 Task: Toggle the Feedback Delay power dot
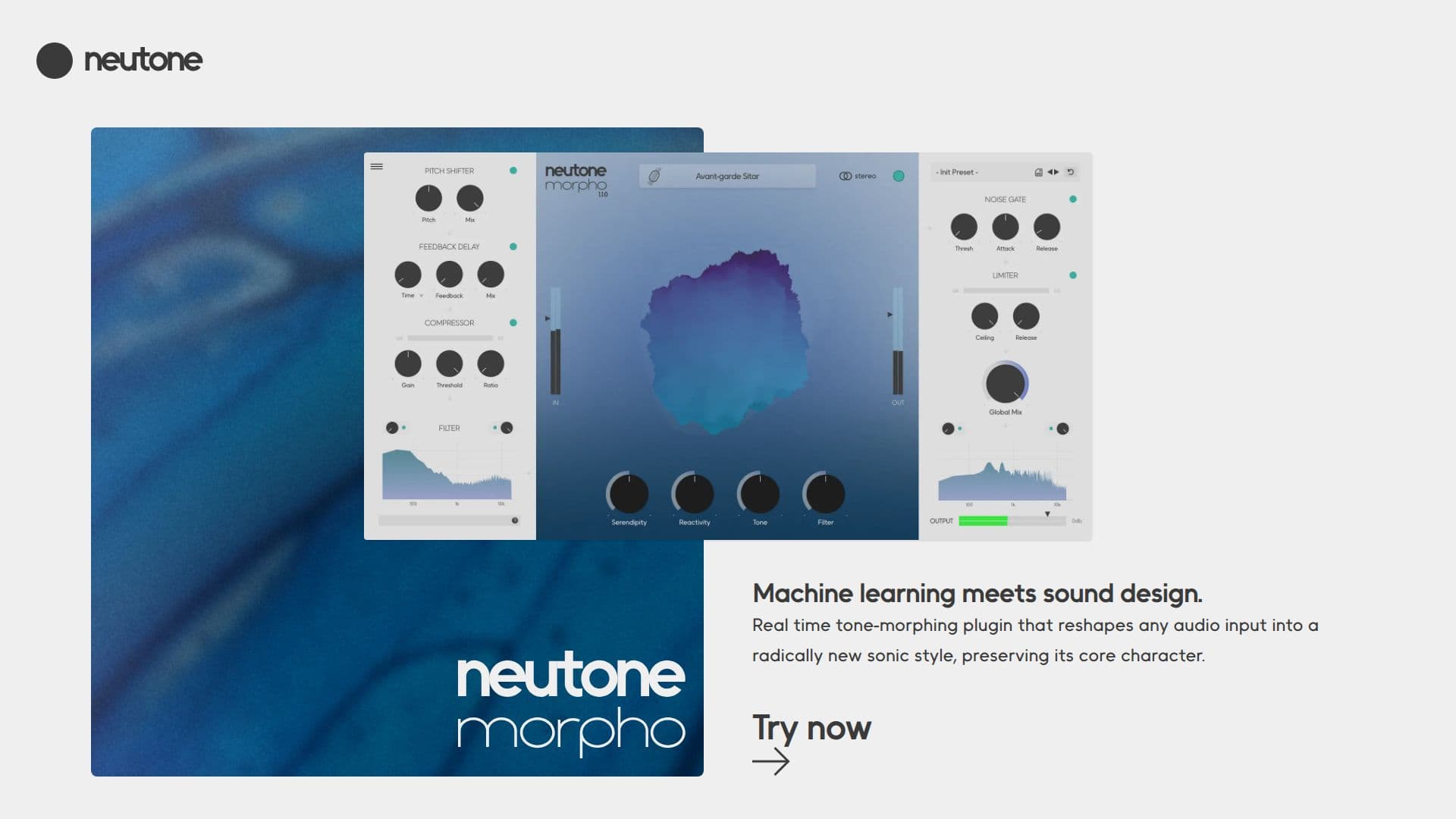click(513, 246)
